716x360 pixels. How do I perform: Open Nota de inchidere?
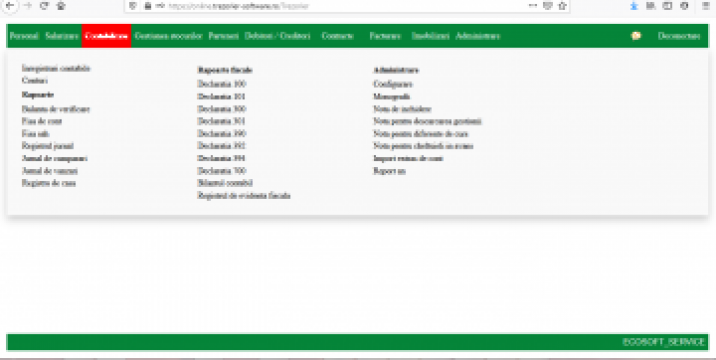tap(402, 109)
